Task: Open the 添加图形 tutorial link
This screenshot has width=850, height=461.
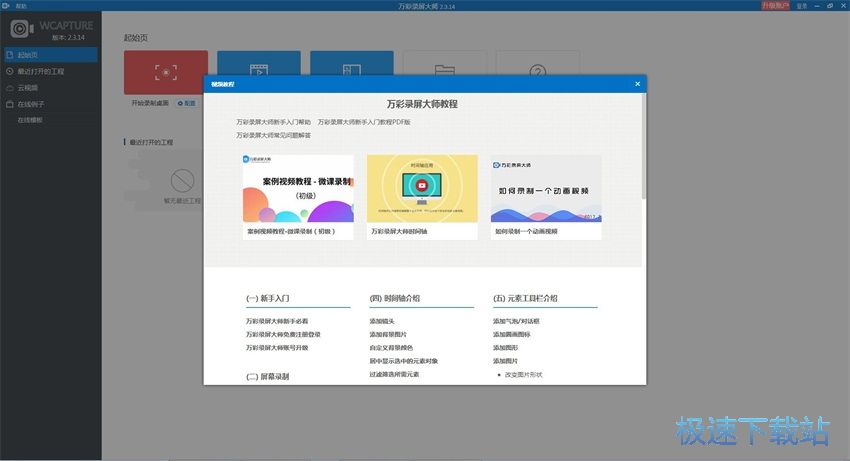Action: [505, 348]
